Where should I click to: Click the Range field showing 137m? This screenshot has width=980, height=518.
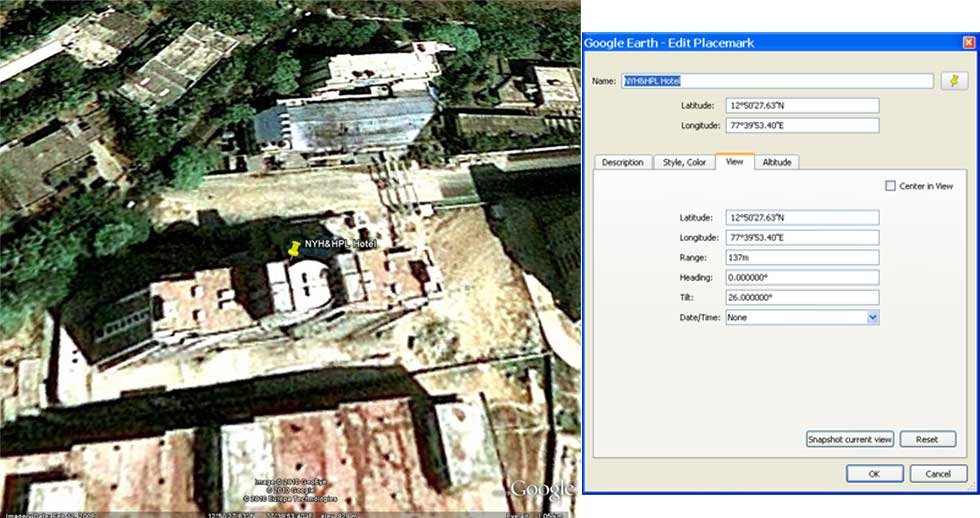point(802,257)
